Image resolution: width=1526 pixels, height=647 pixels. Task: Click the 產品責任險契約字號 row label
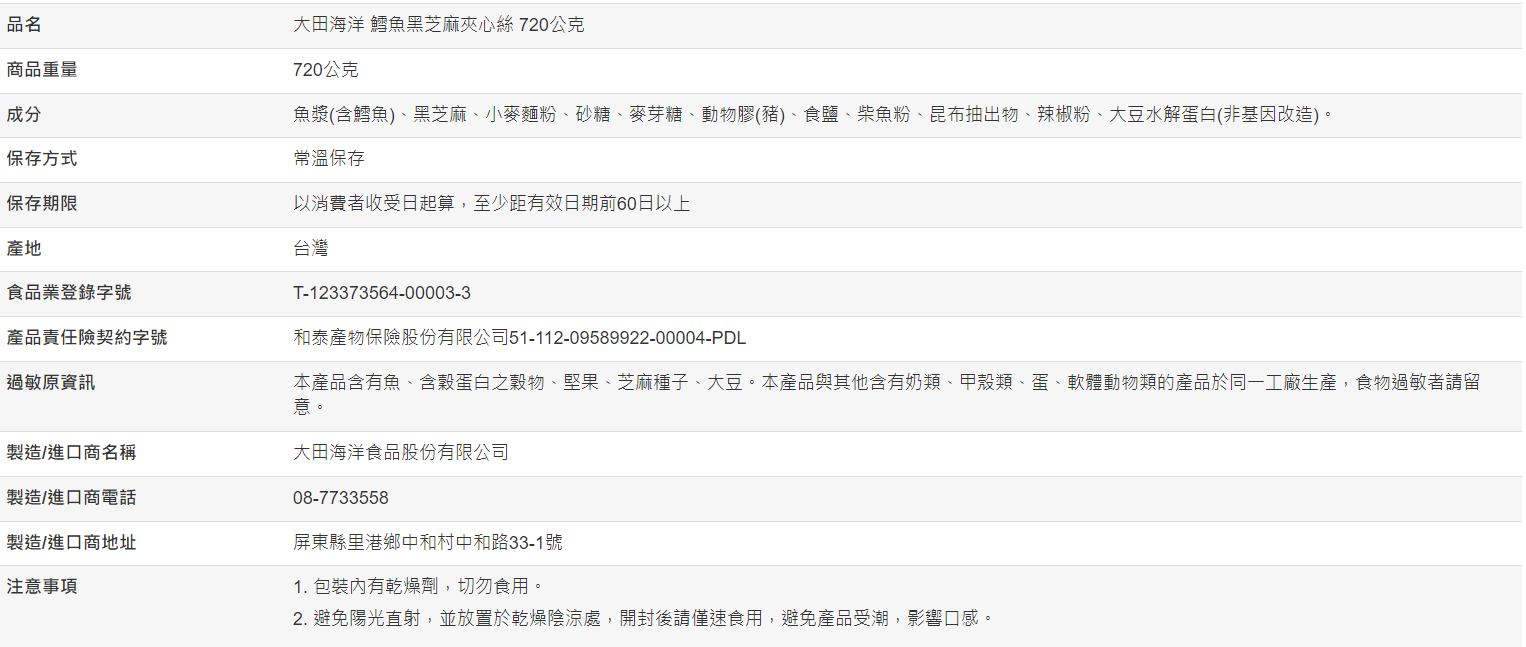point(87,338)
